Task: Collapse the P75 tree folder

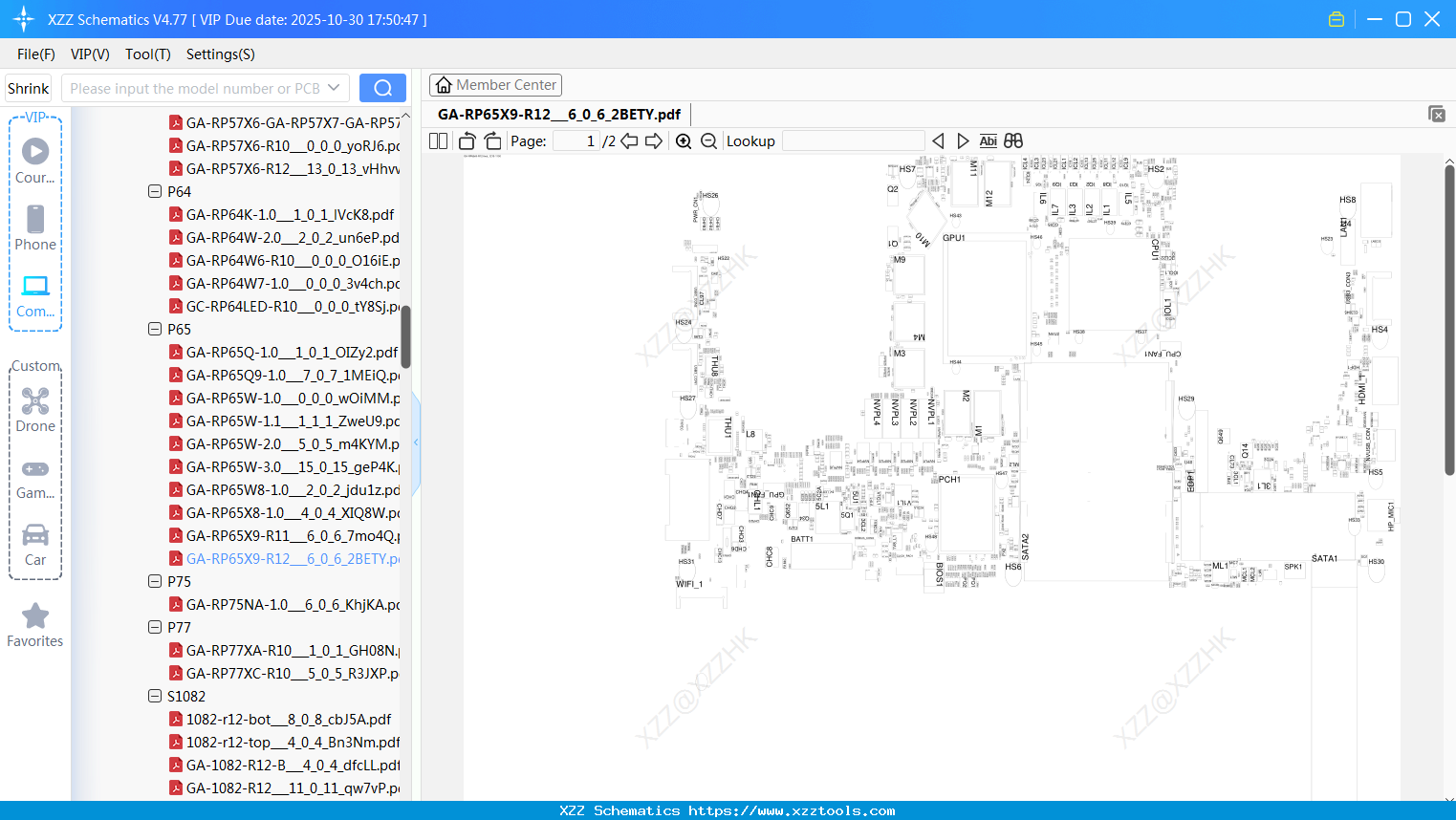Action: click(155, 581)
